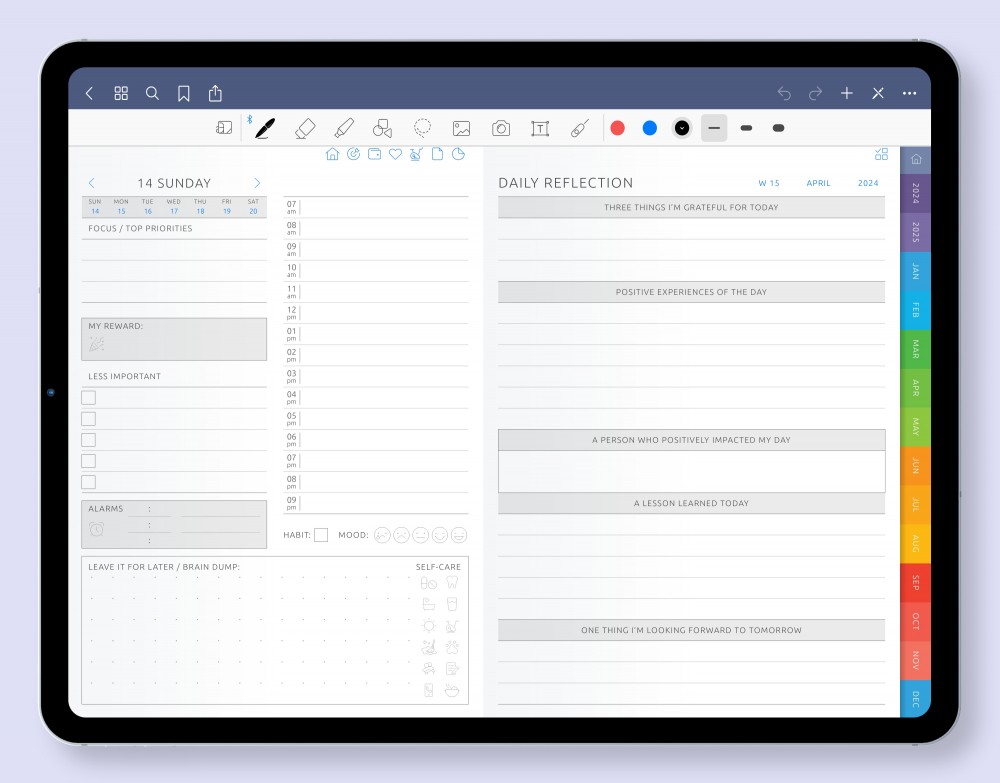Select the neutral mood face
1000x783 pixels.
pos(420,535)
